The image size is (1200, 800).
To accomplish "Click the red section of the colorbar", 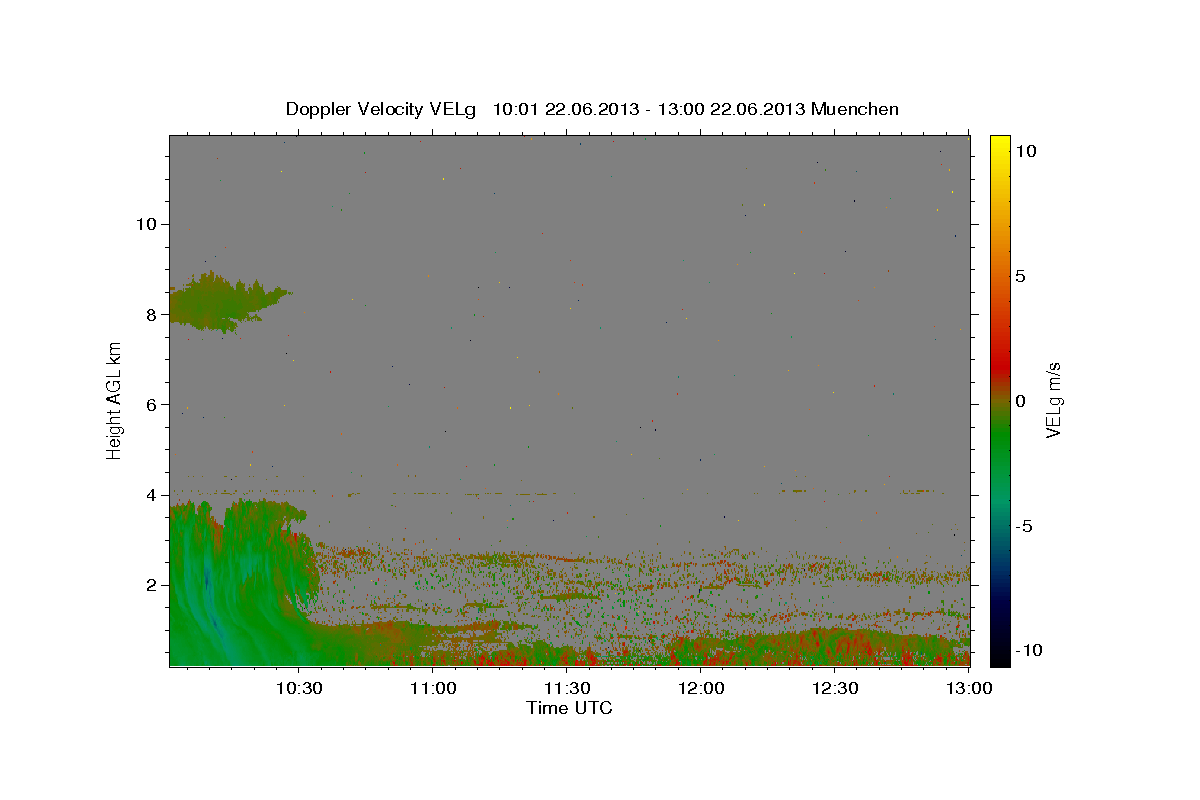I will point(999,365).
